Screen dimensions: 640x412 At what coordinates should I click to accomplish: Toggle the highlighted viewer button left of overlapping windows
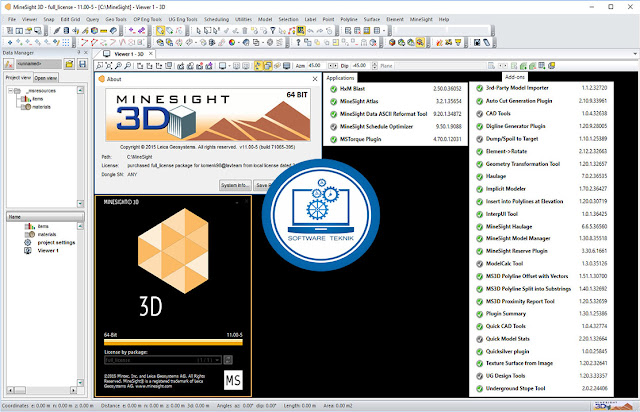coord(258,66)
